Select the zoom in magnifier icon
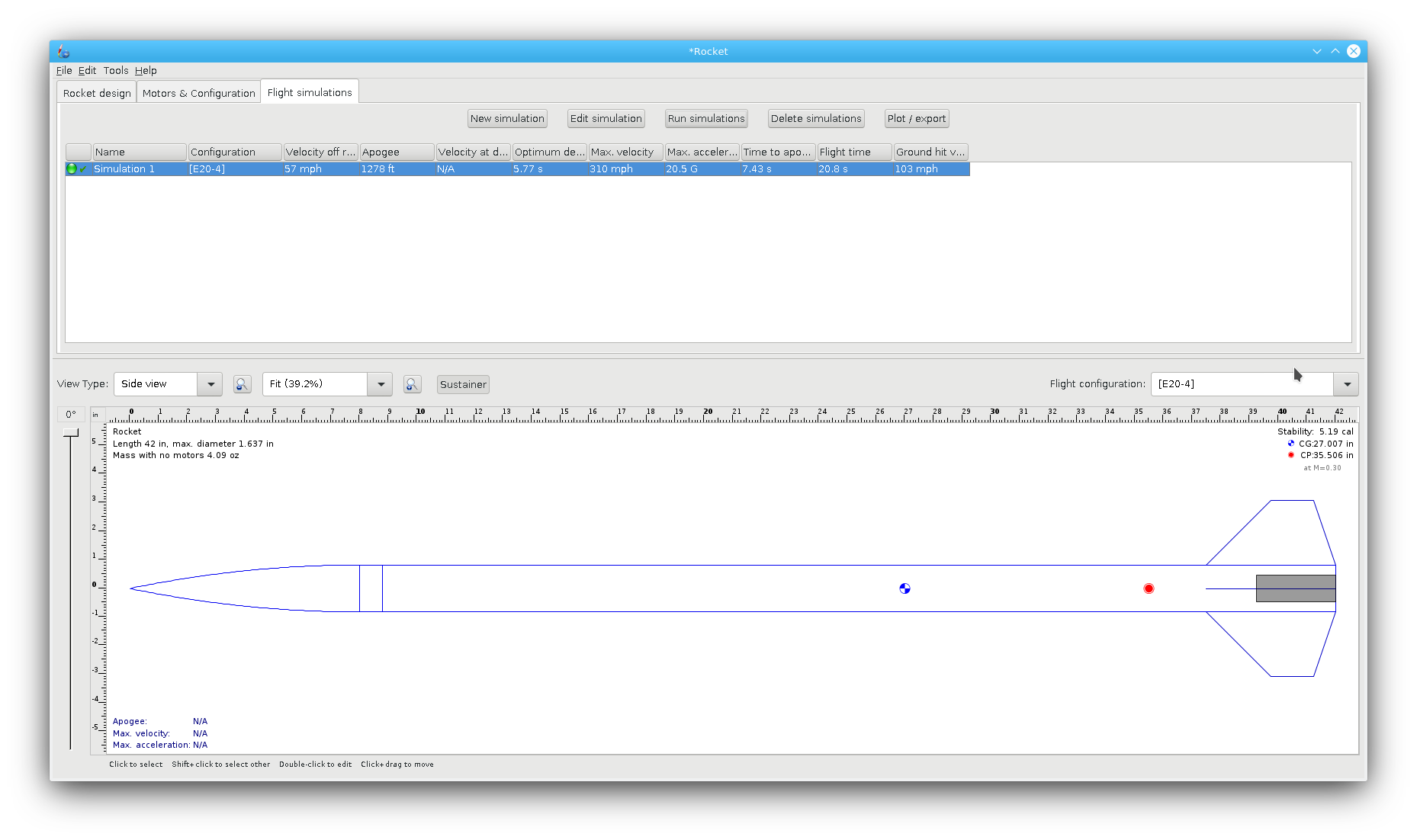 click(x=413, y=383)
